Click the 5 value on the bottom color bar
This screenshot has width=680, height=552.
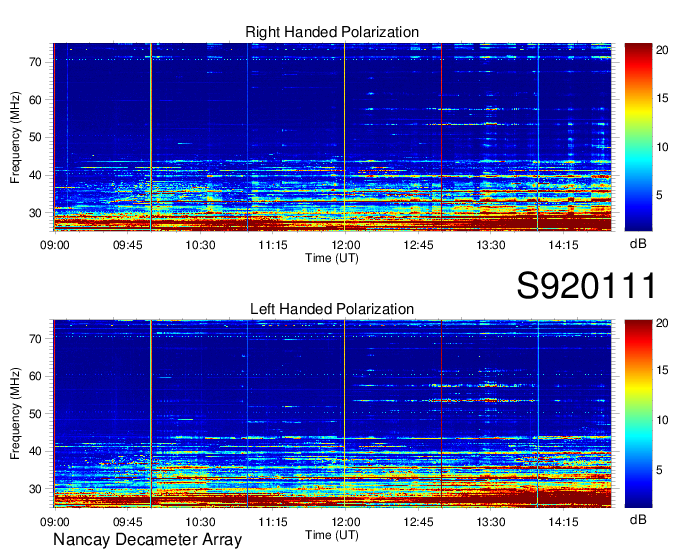[x=659, y=470]
